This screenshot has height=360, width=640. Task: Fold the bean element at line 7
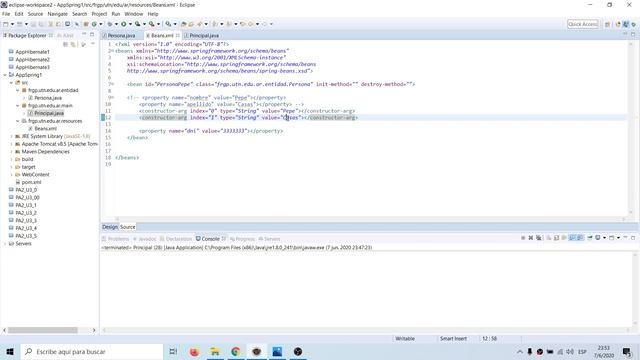coord(112,84)
